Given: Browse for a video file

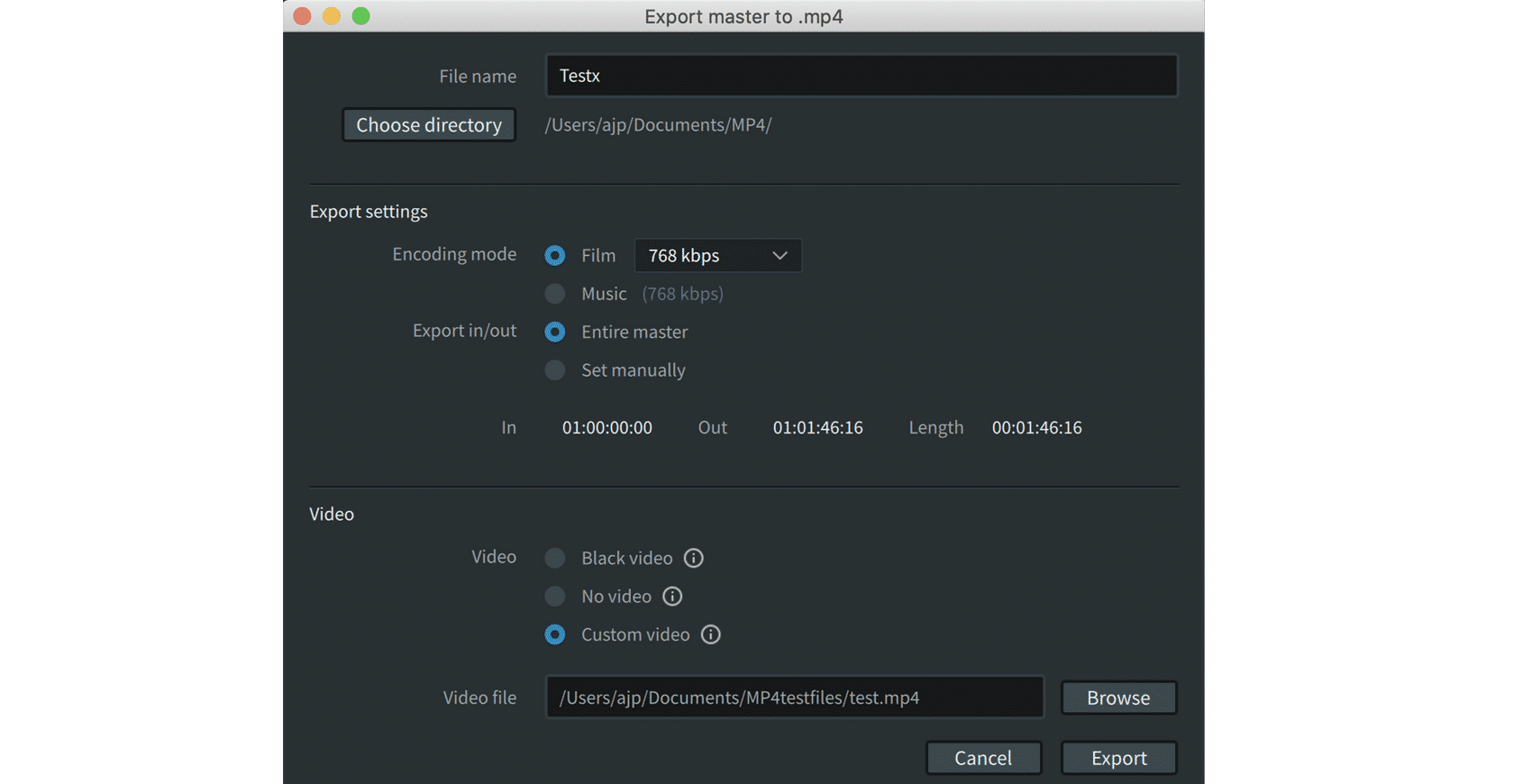Looking at the screenshot, I should [1118, 698].
